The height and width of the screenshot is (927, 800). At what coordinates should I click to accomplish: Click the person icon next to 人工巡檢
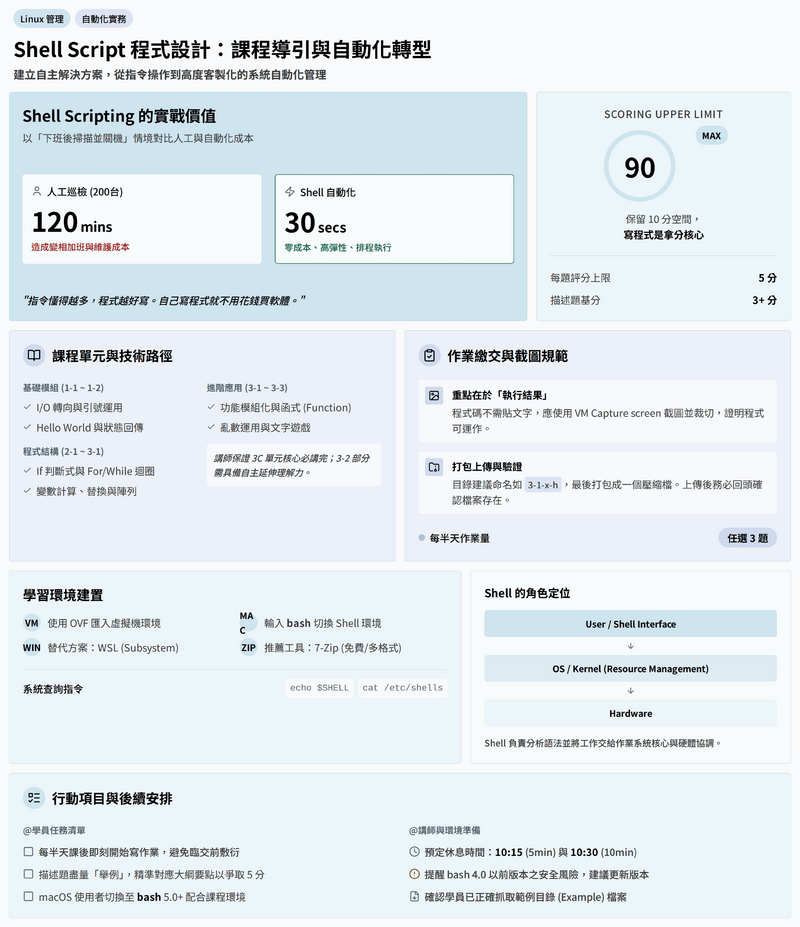point(37,191)
